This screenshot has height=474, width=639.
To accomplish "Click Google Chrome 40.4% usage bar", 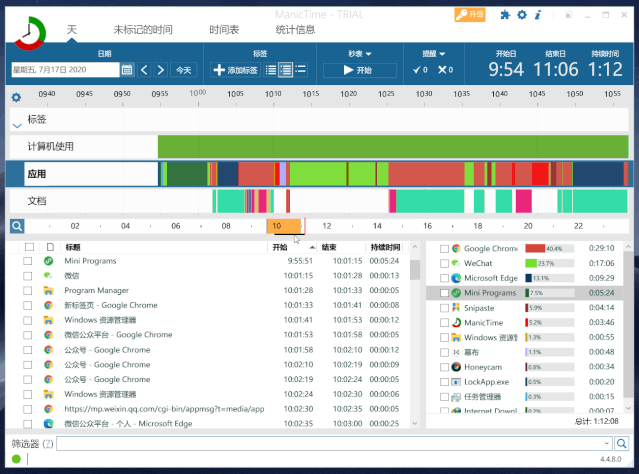I will (549, 248).
